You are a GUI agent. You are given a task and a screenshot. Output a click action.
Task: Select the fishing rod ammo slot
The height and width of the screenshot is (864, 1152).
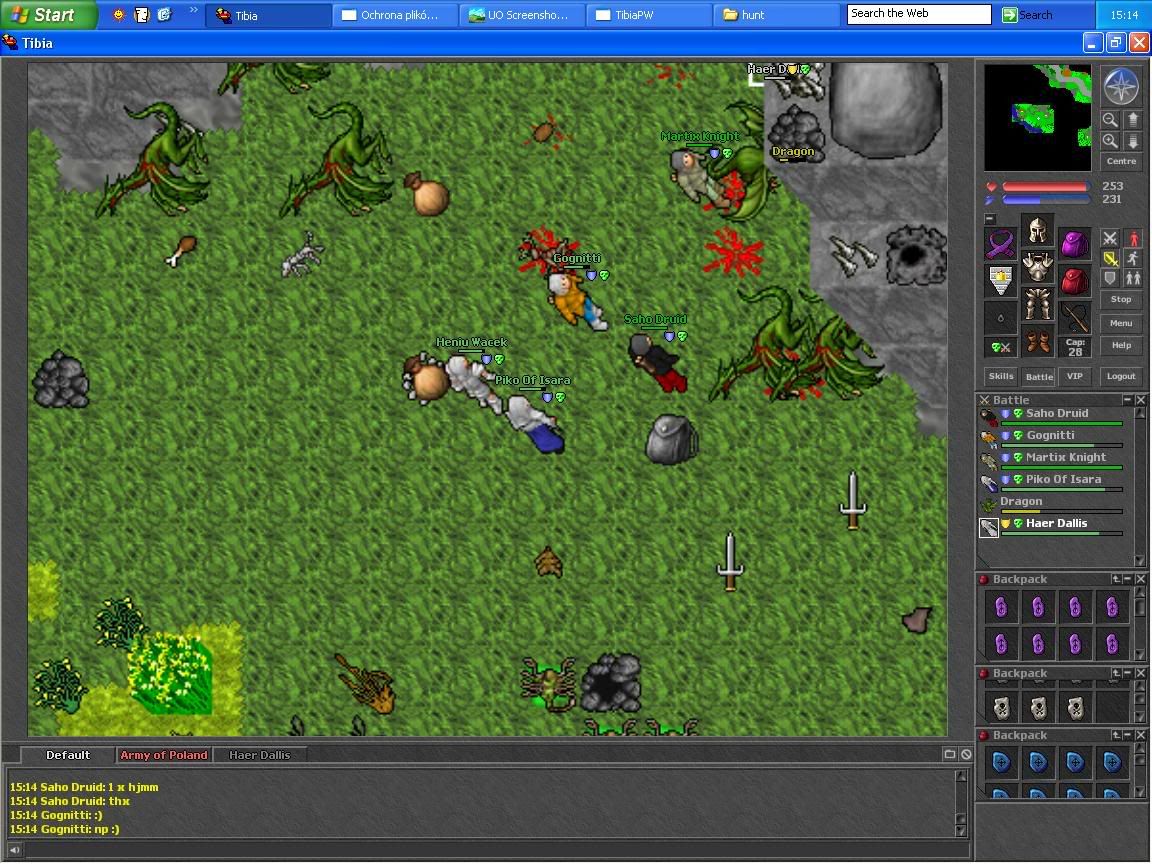pyautogui.click(x=1074, y=317)
